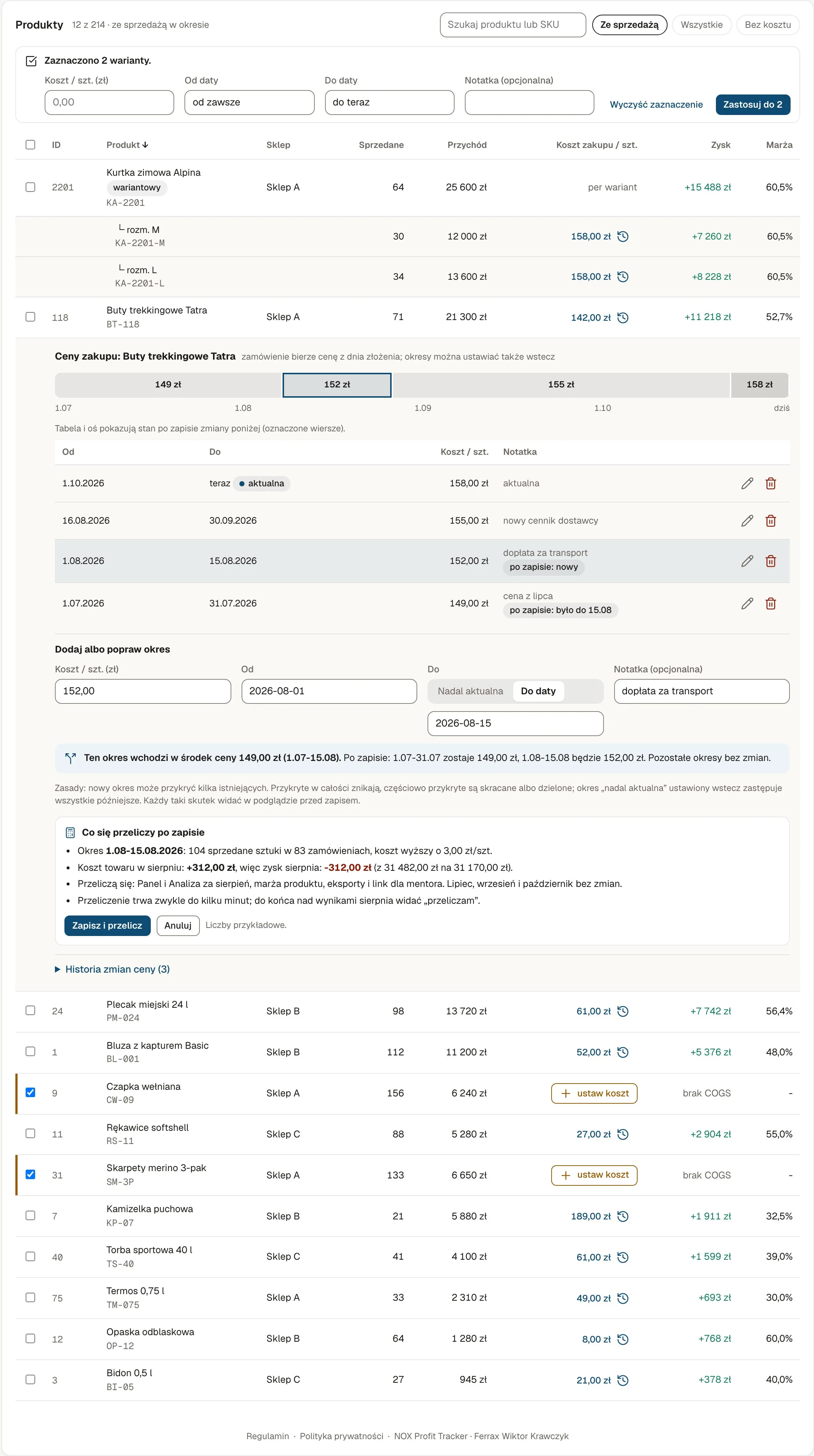Open cost history for rozm. L variant
Viewport: 814px width, 1456px height.
(x=623, y=276)
